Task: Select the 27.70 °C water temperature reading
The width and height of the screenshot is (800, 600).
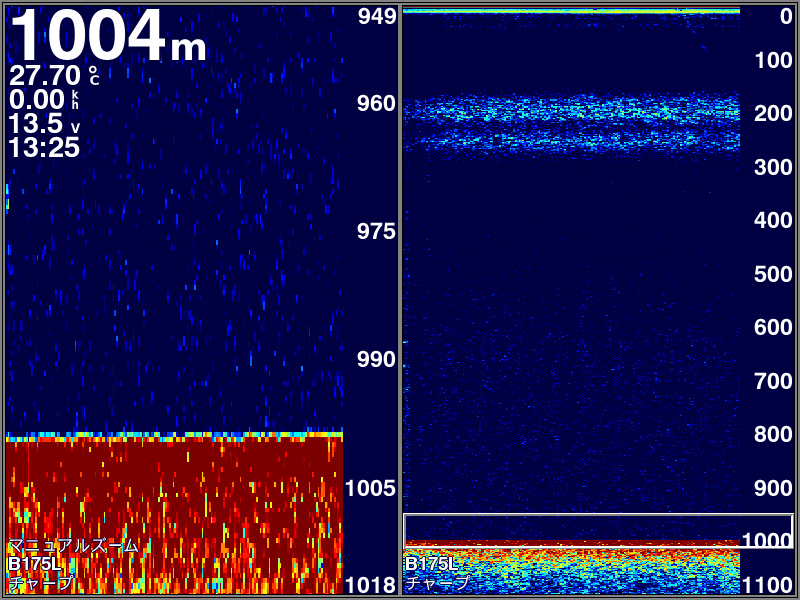Action: click(54, 76)
